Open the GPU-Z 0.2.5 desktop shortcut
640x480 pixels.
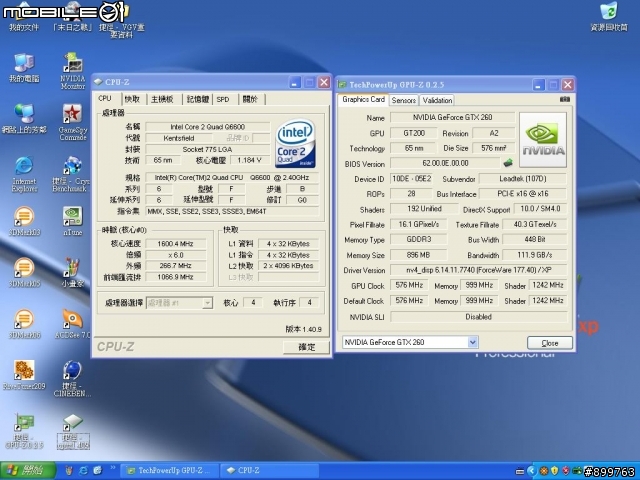[24, 431]
